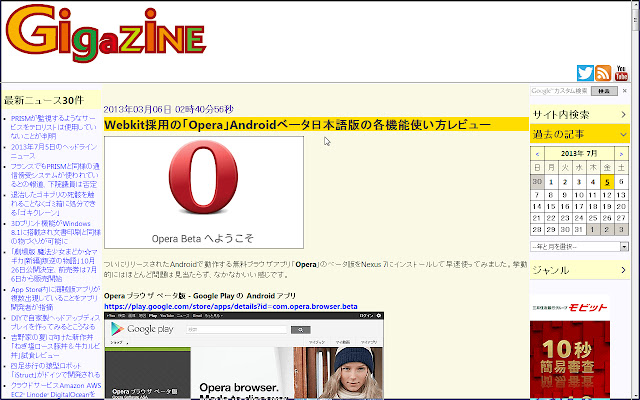
Task: Open the Webkit Opera Android article headline
Action: (297, 124)
